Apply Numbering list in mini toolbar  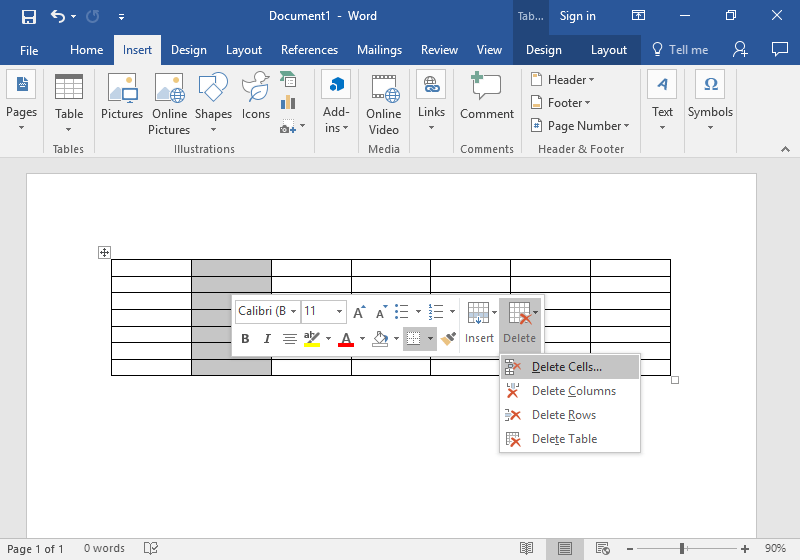pyautogui.click(x=436, y=311)
